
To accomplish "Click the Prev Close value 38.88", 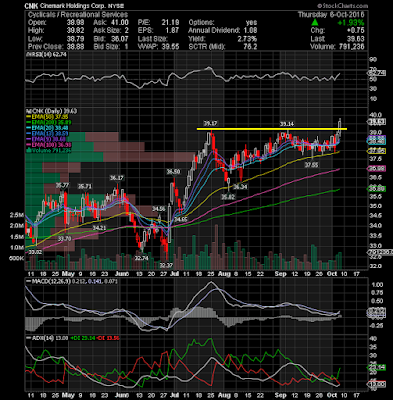I will tap(75, 46).
